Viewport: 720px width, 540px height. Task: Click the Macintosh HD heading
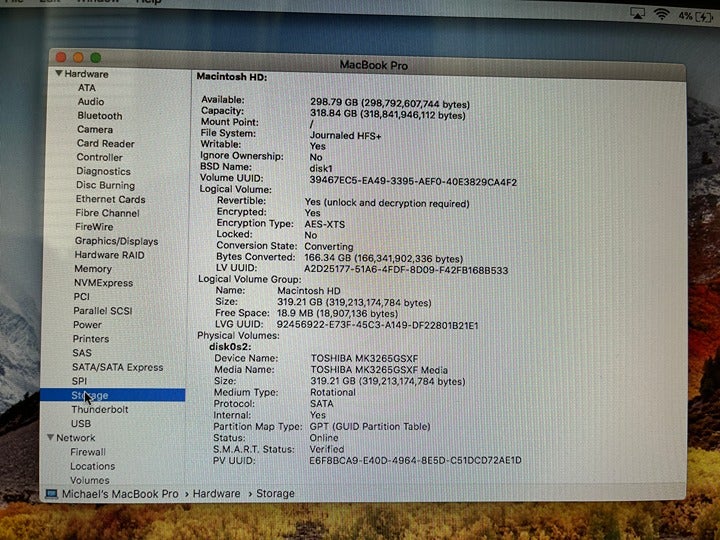click(231, 77)
